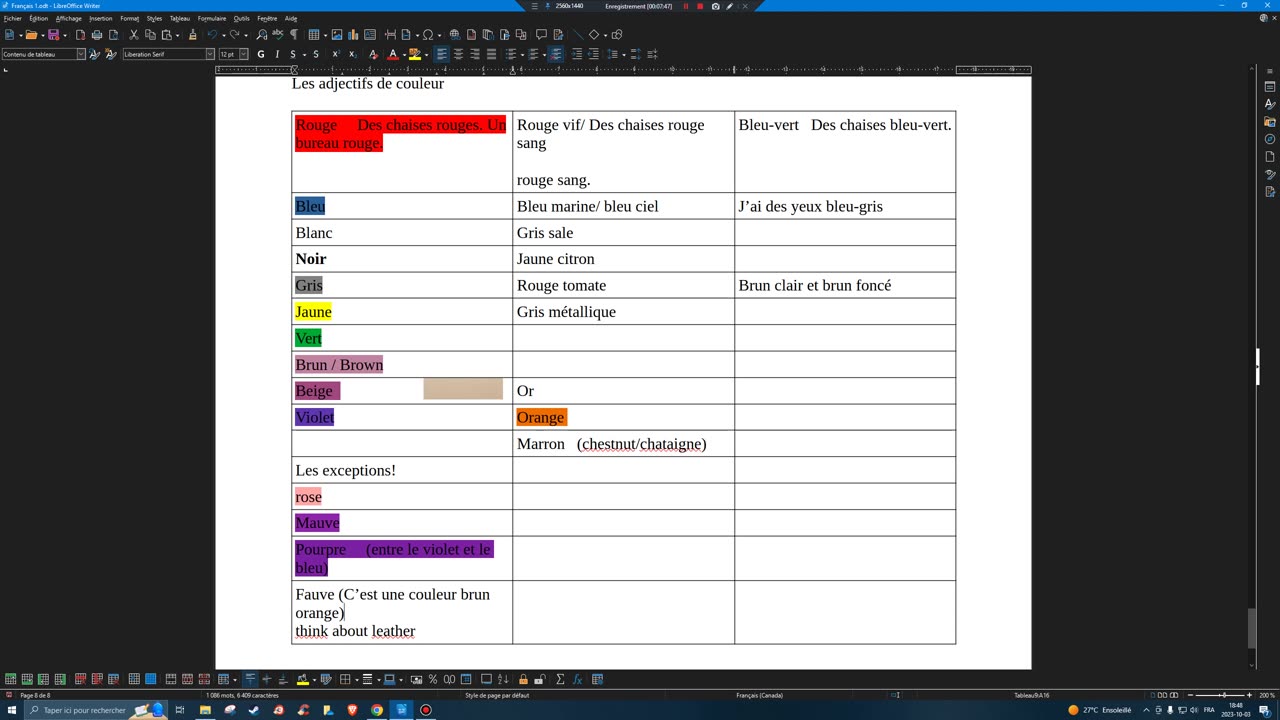Open sidebar Properties panel icon
This screenshot has height=720, width=1280.
pyautogui.click(x=1270, y=87)
